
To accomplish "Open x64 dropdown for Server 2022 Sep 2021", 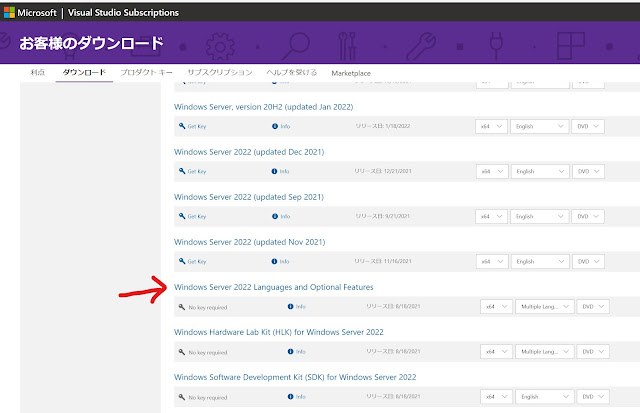I will tap(491, 216).
